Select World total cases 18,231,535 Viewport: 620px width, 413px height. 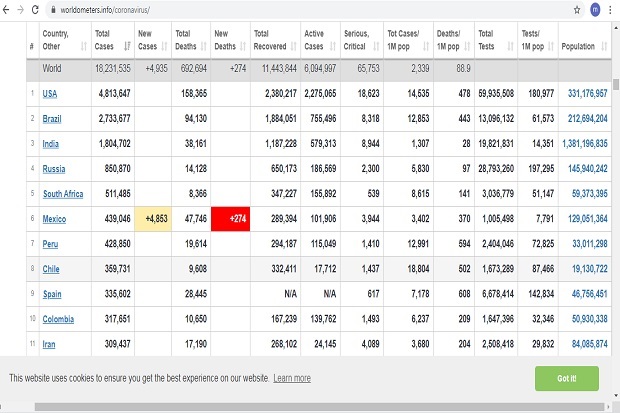[113, 68]
